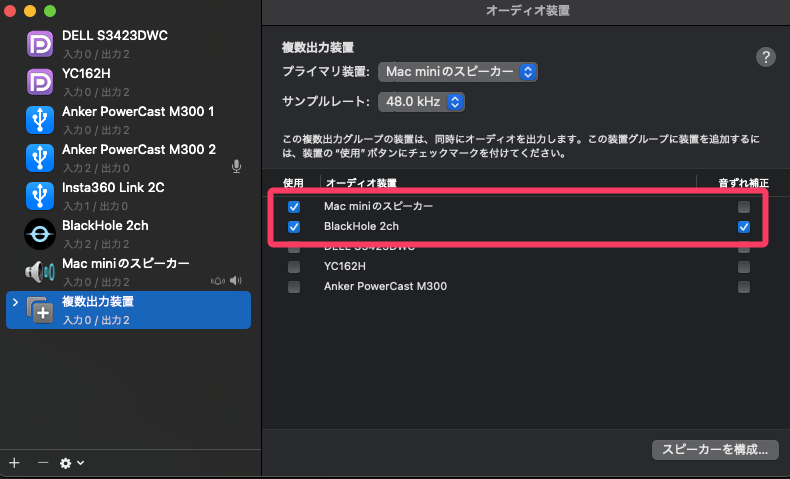Click the 複数出力装置 heading text

318,48
